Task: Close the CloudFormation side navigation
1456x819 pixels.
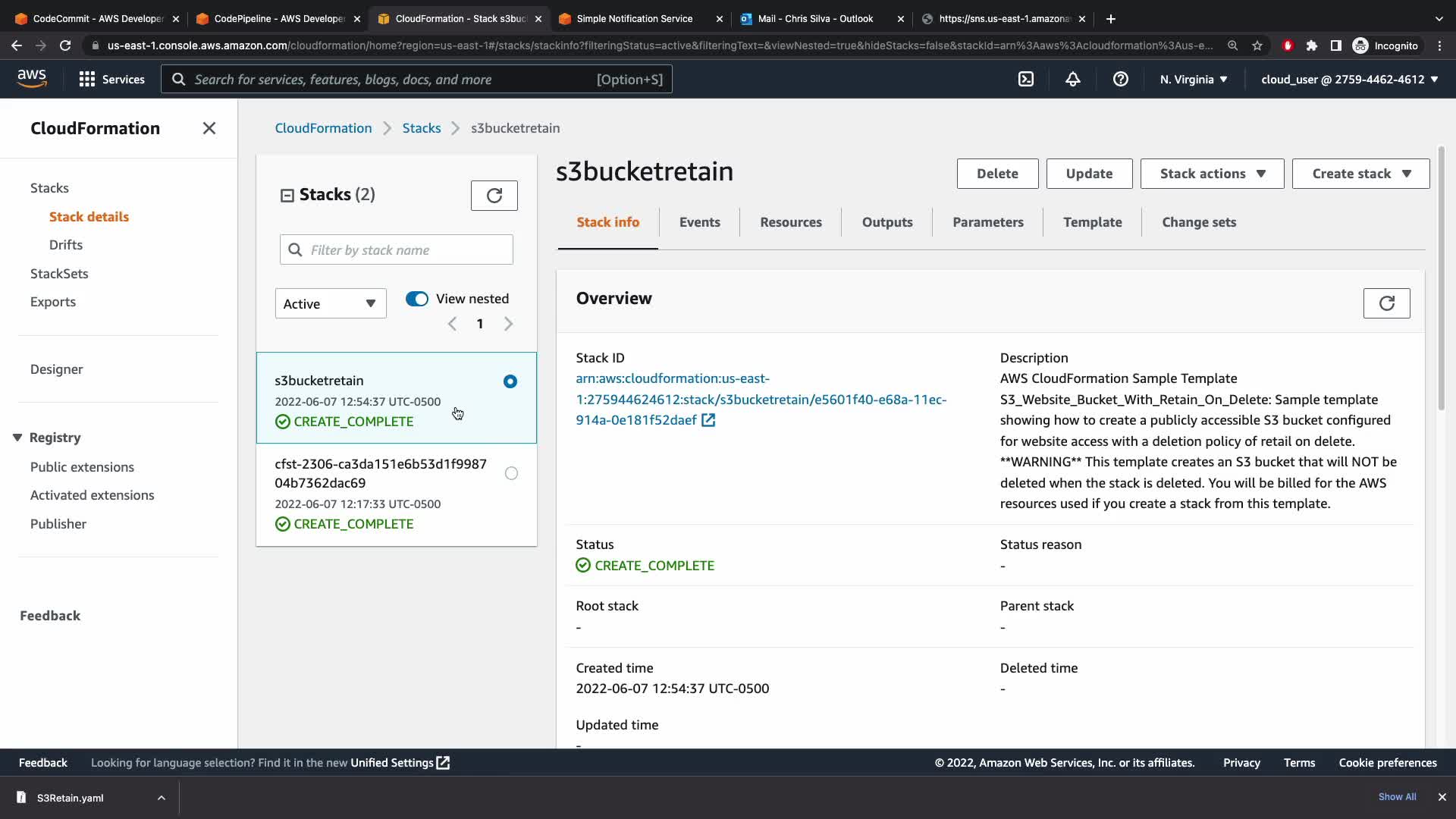Action: coord(209,128)
